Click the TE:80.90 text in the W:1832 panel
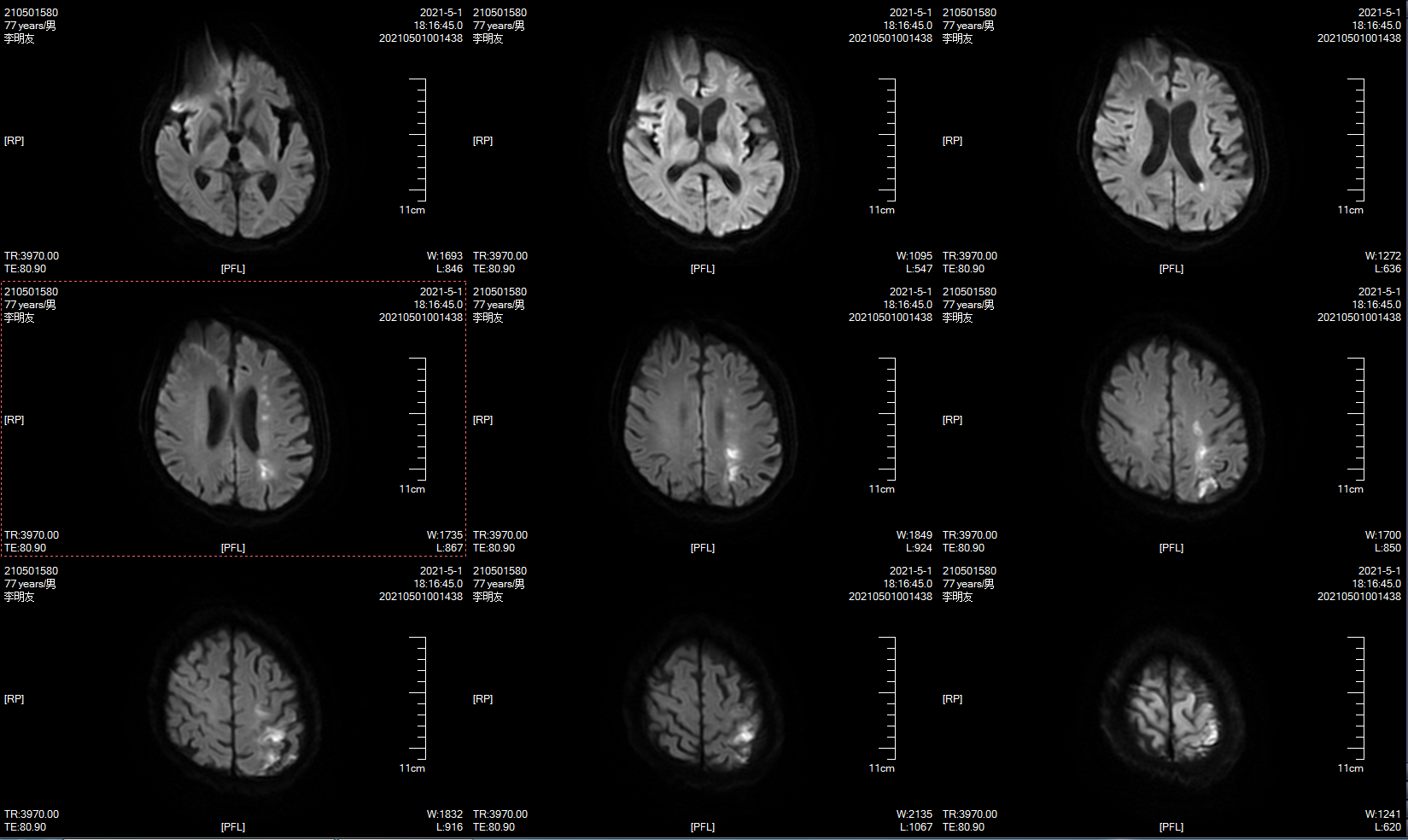Viewport: 1408px width, 840px height. click(26, 826)
